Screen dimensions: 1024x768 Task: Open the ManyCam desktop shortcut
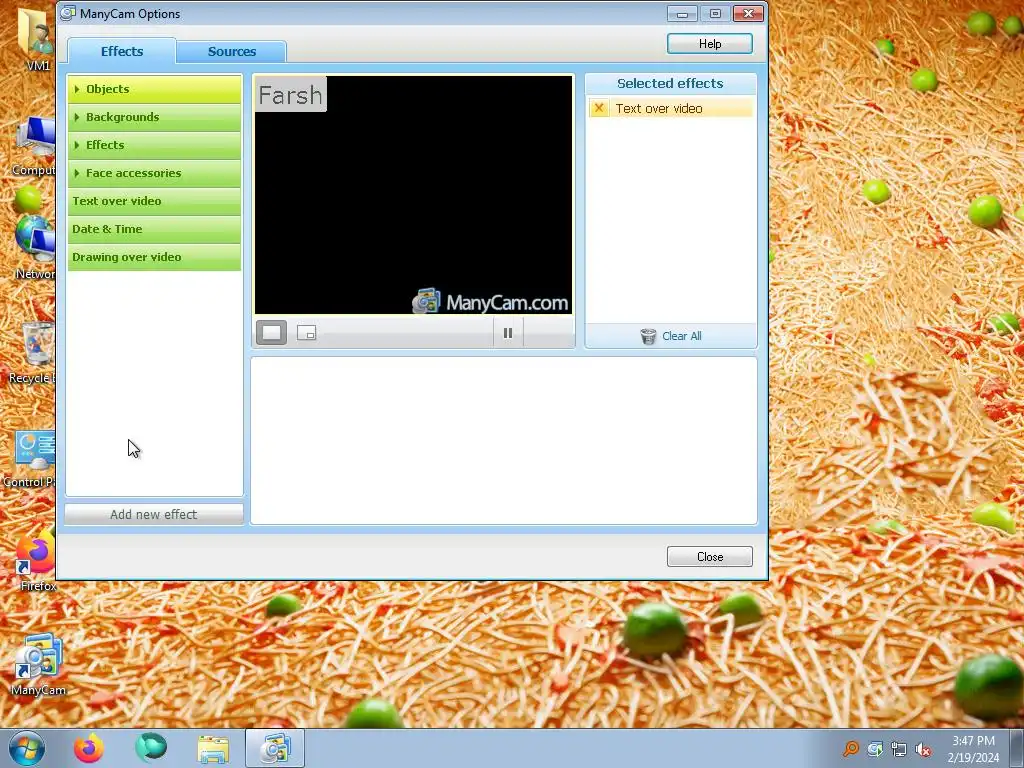[39, 664]
